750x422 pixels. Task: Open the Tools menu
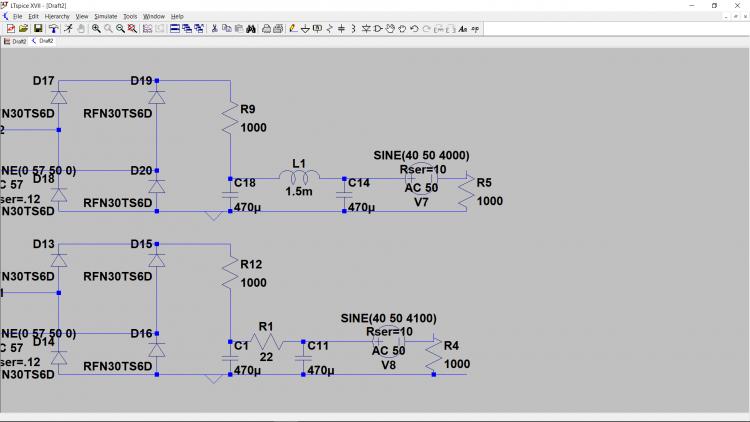tap(130, 17)
